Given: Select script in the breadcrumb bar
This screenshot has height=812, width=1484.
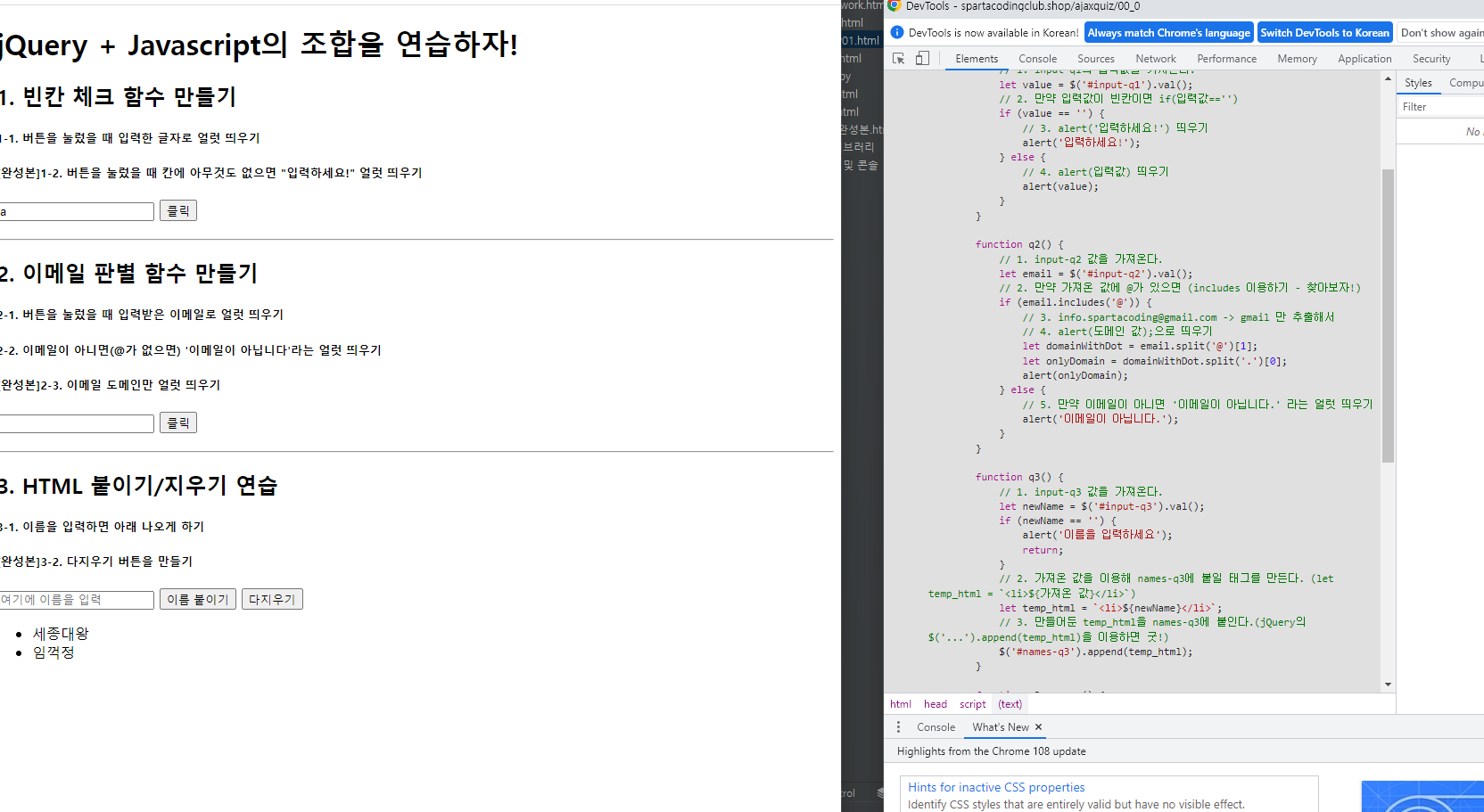Looking at the screenshot, I should (973, 704).
